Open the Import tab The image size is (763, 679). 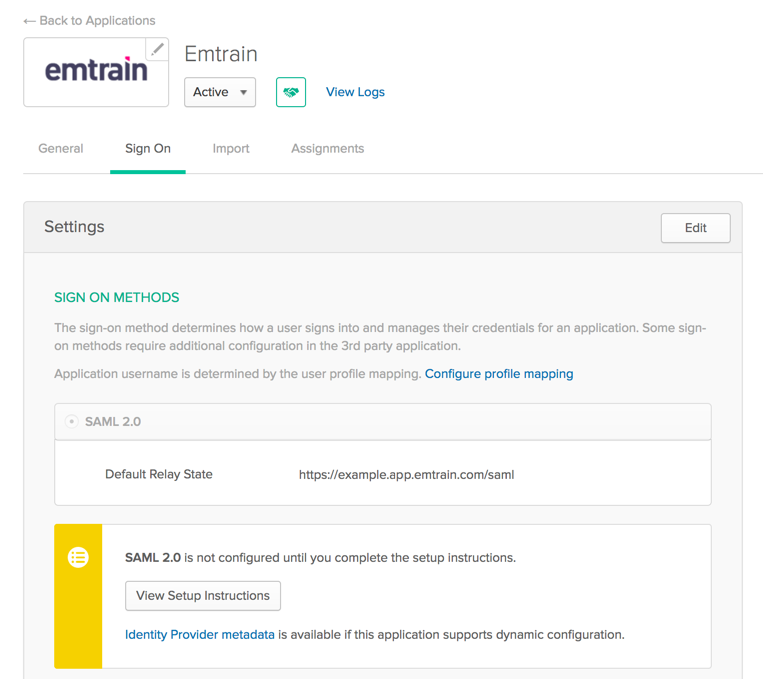pyautogui.click(x=231, y=149)
